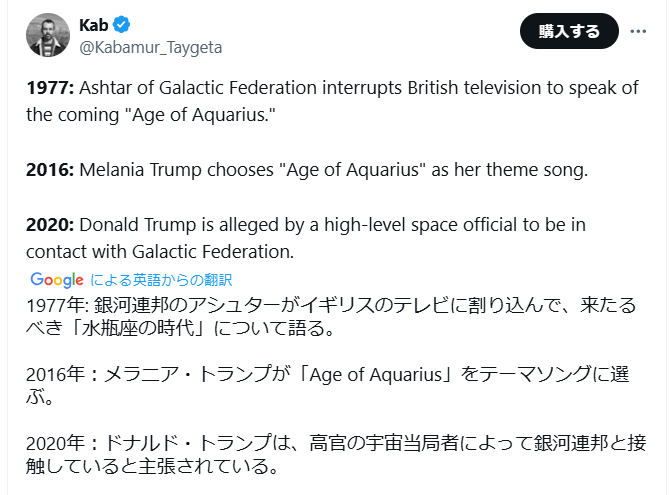Click the Google logo above the translation
This screenshot has height=495, width=670.
56,280
